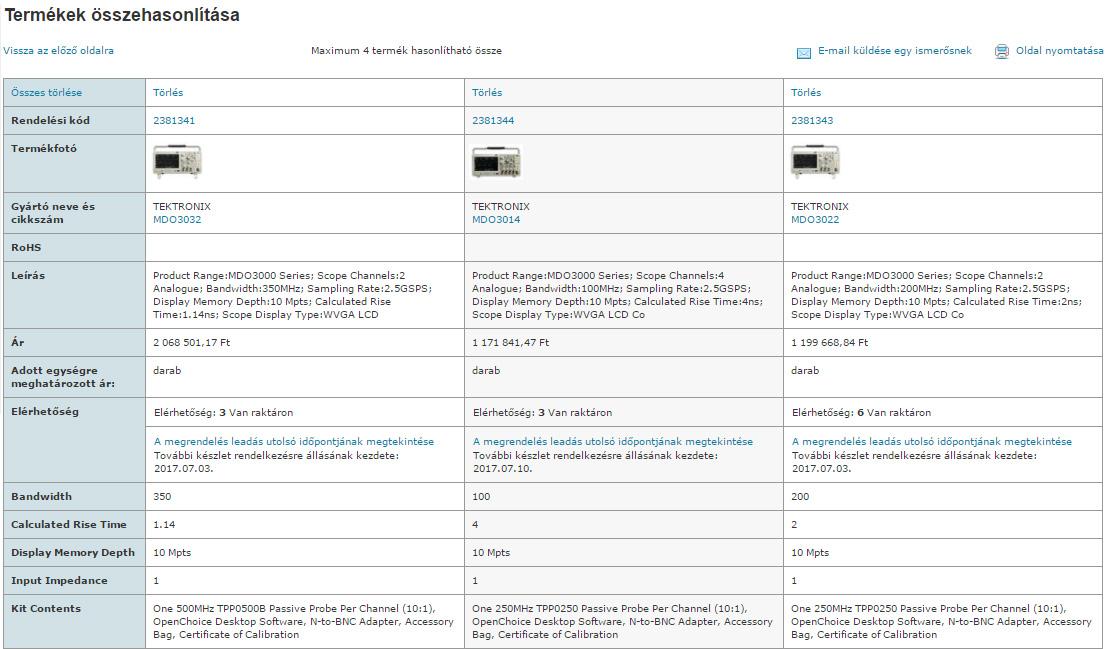Click Törlés above order code 2381341
1114x649 pixels.
[168, 92]
